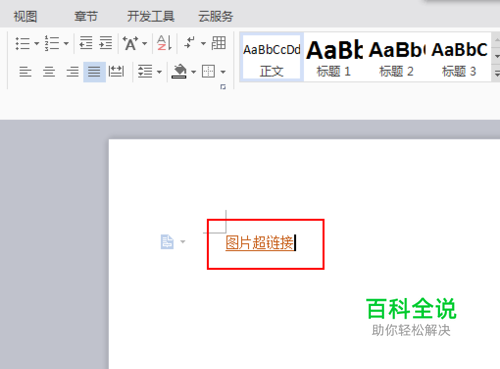This screenshot has width=500, height=369.
Task: Apply the 标题 2 style
Action: [x=396, y=57]
